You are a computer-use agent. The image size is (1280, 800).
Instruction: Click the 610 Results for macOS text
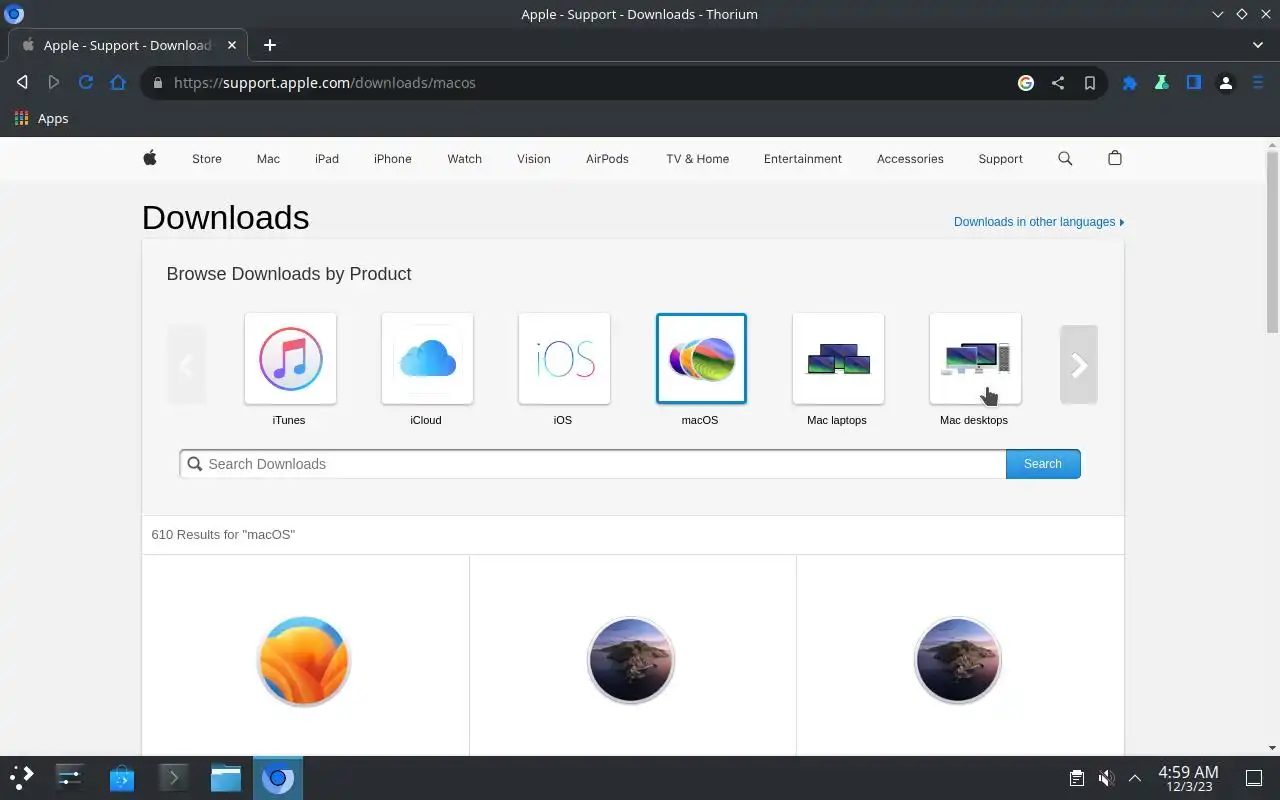tap(223, 535)
